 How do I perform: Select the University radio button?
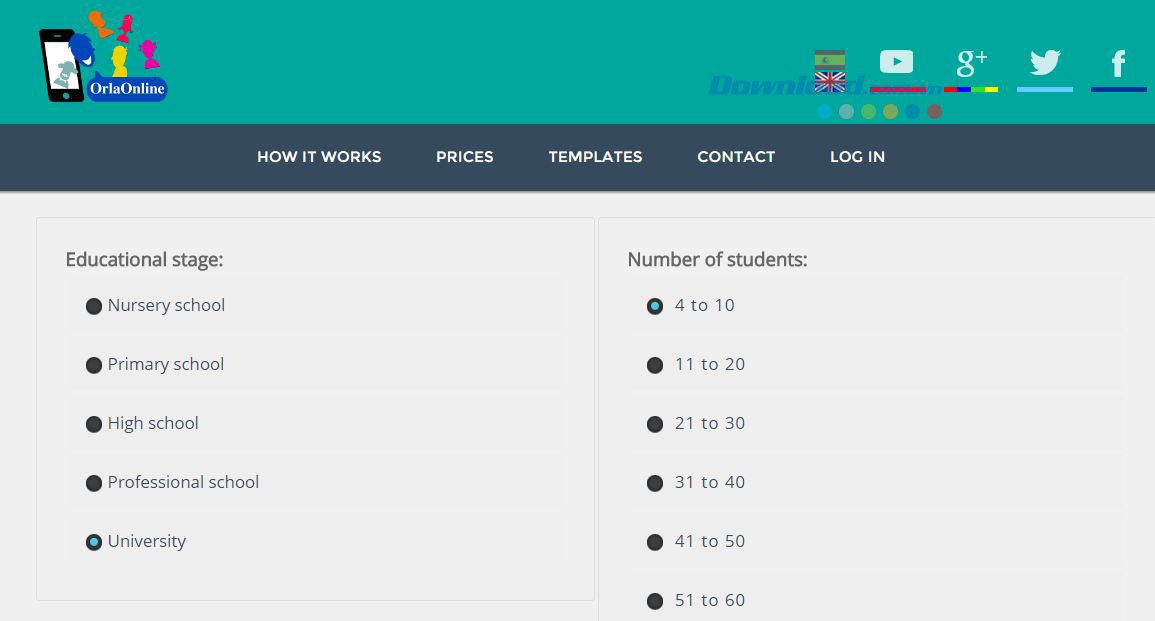click(x=94, y=542)
